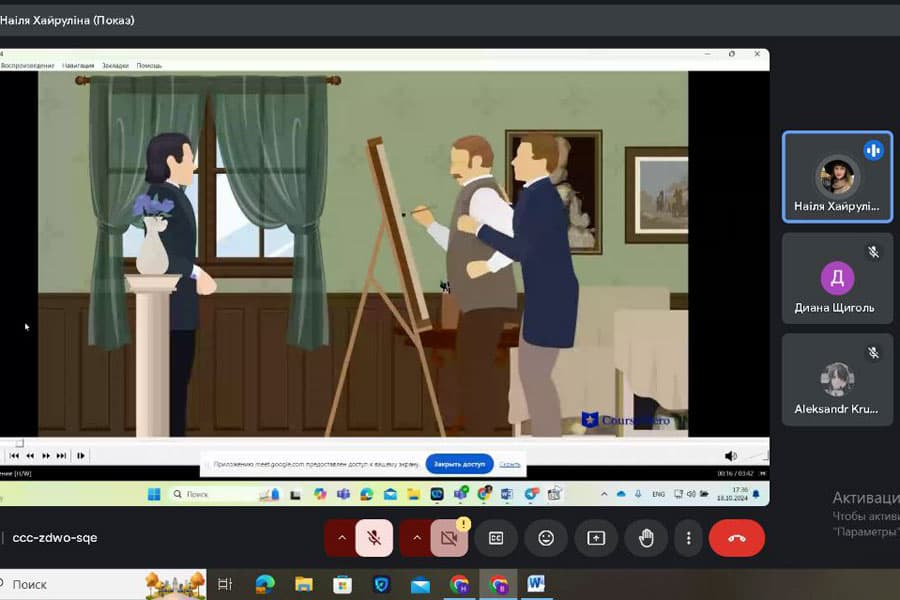Screen dimensions: 900x600
Task: Click the Edge icon in taskbar
Action: [x=265, y=584]
